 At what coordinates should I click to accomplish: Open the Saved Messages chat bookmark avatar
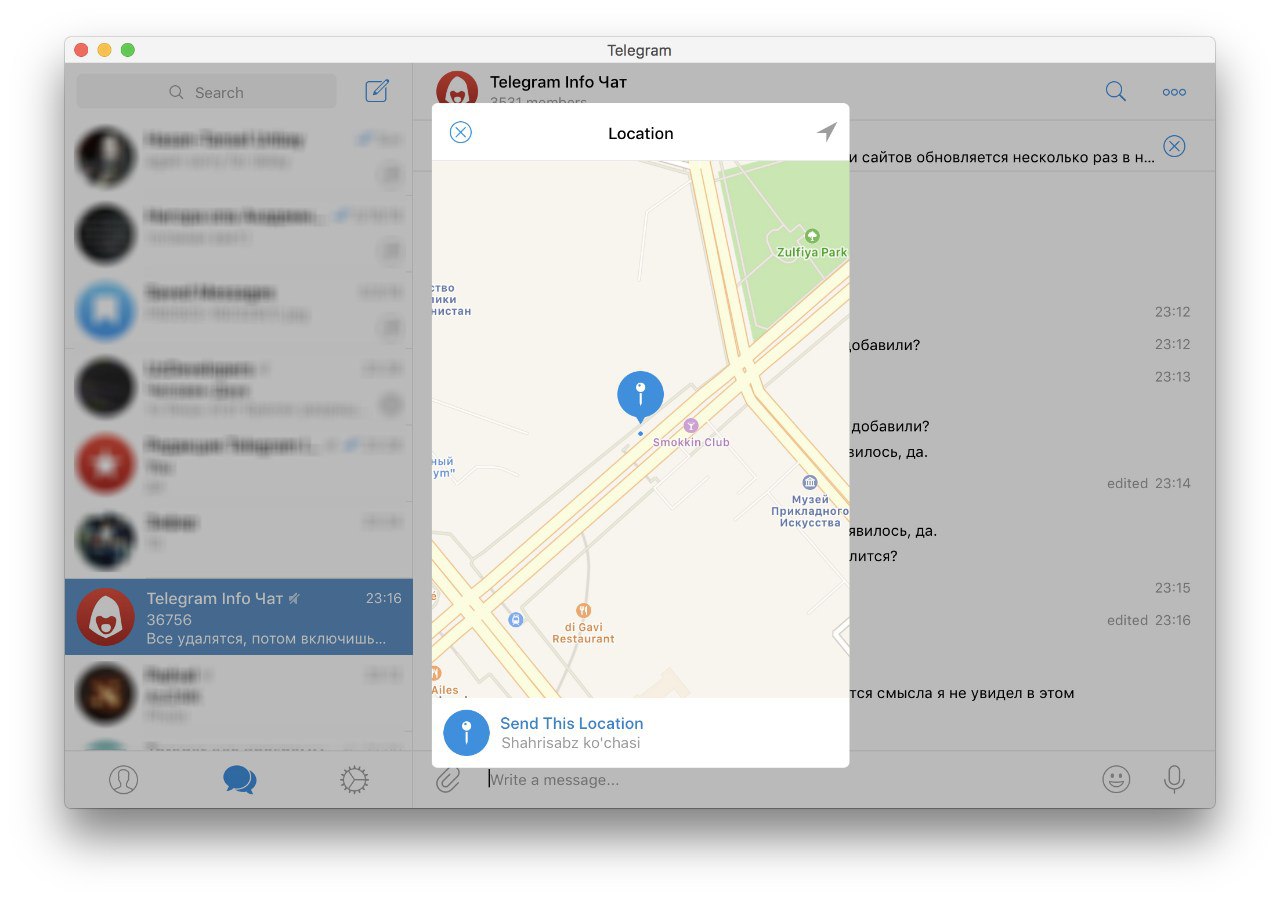click(x=105, y=310)
